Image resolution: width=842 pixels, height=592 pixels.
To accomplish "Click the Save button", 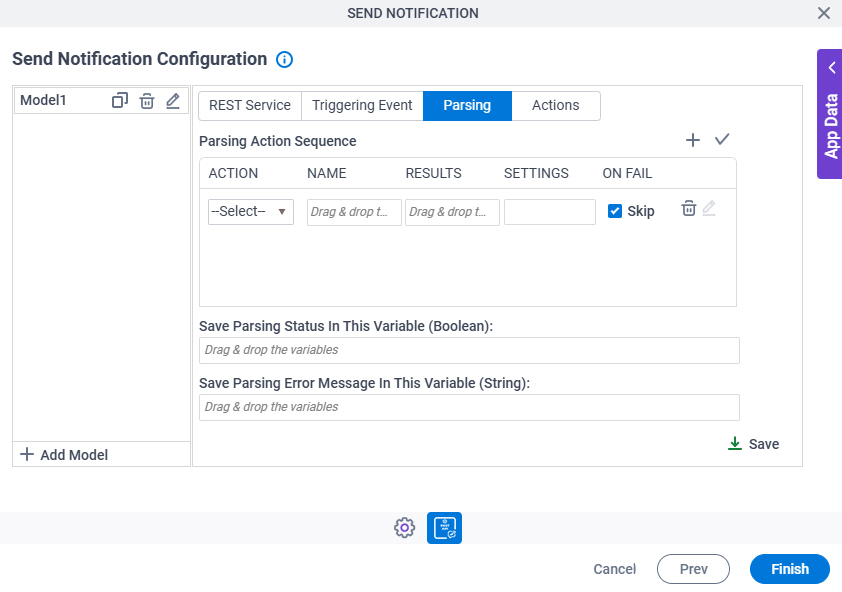I will tap(753, 444).
